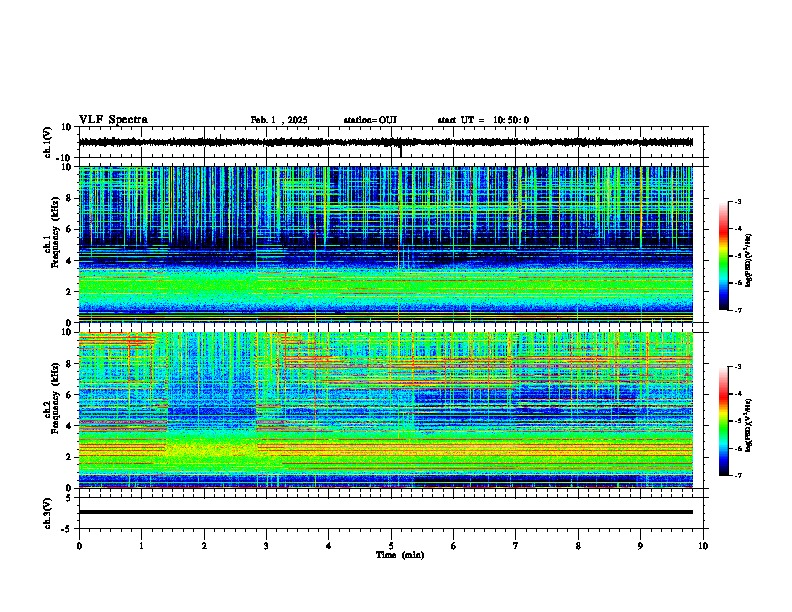
Task: Click the '-3' label on ch.2 colorbar
Action: tap(738, 367)
